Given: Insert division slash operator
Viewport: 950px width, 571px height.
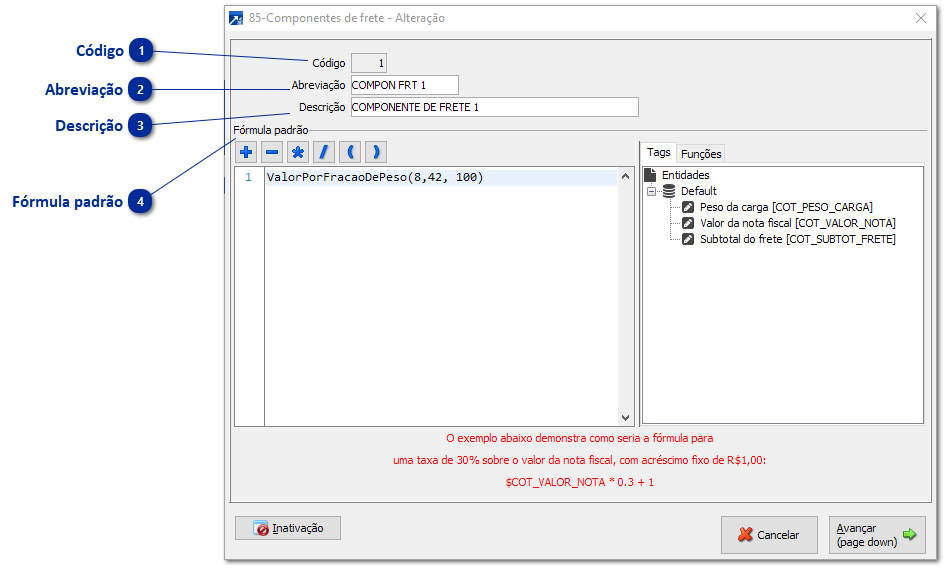Looking at the screenshot, I should 324,152.
